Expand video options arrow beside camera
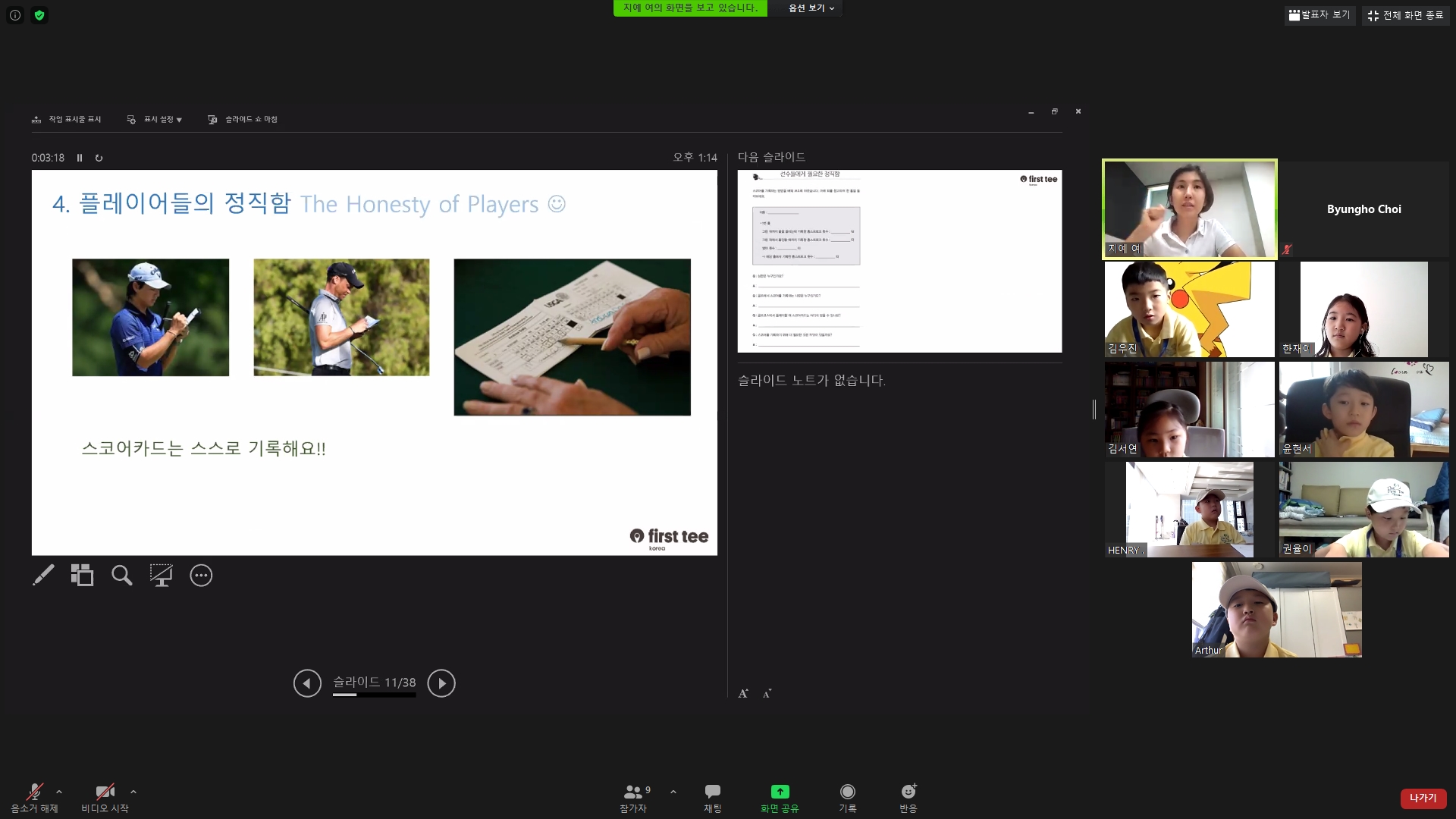Viewport: 1456px width, 819px height. pyautogui.click(x=133, y=792)
